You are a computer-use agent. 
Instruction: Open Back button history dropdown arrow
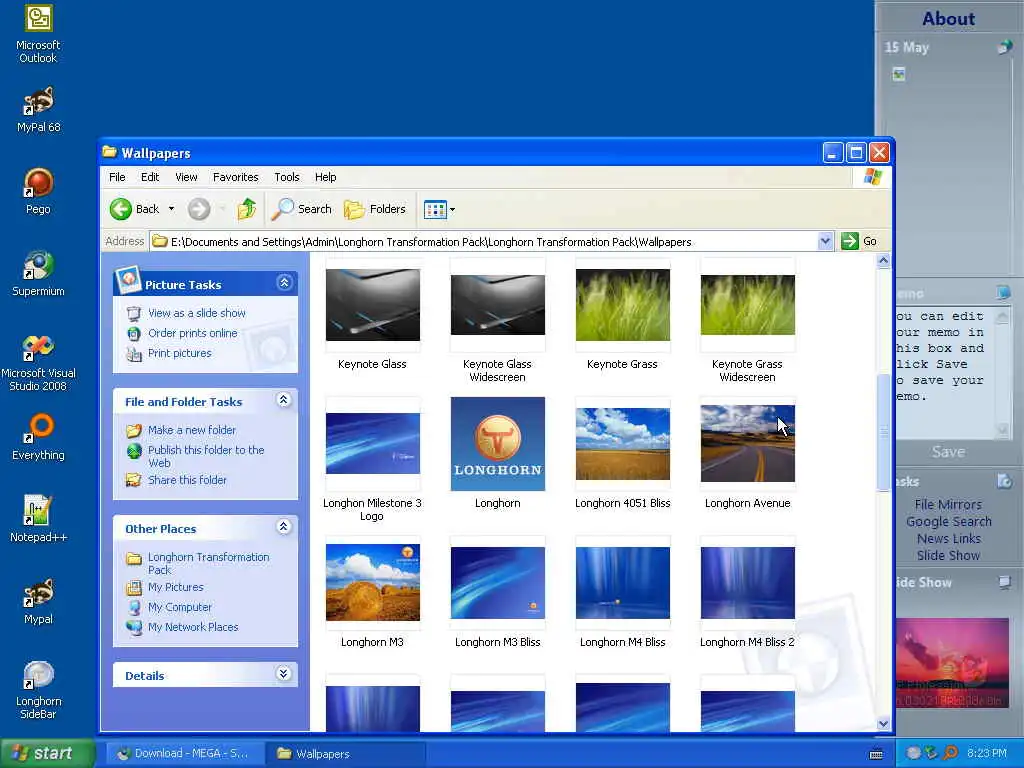coord(171,209)
